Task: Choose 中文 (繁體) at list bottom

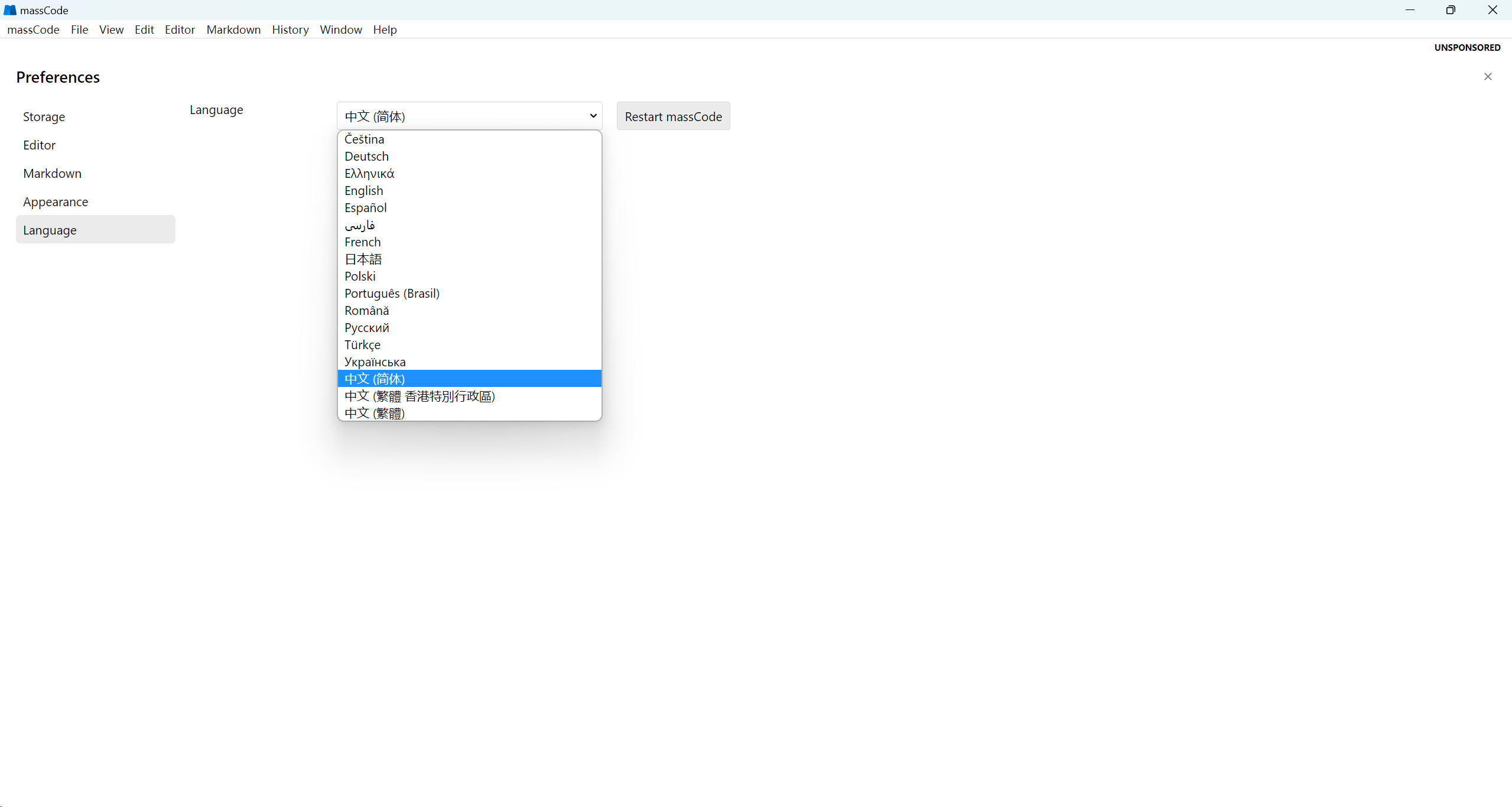Action: [374, 413]
